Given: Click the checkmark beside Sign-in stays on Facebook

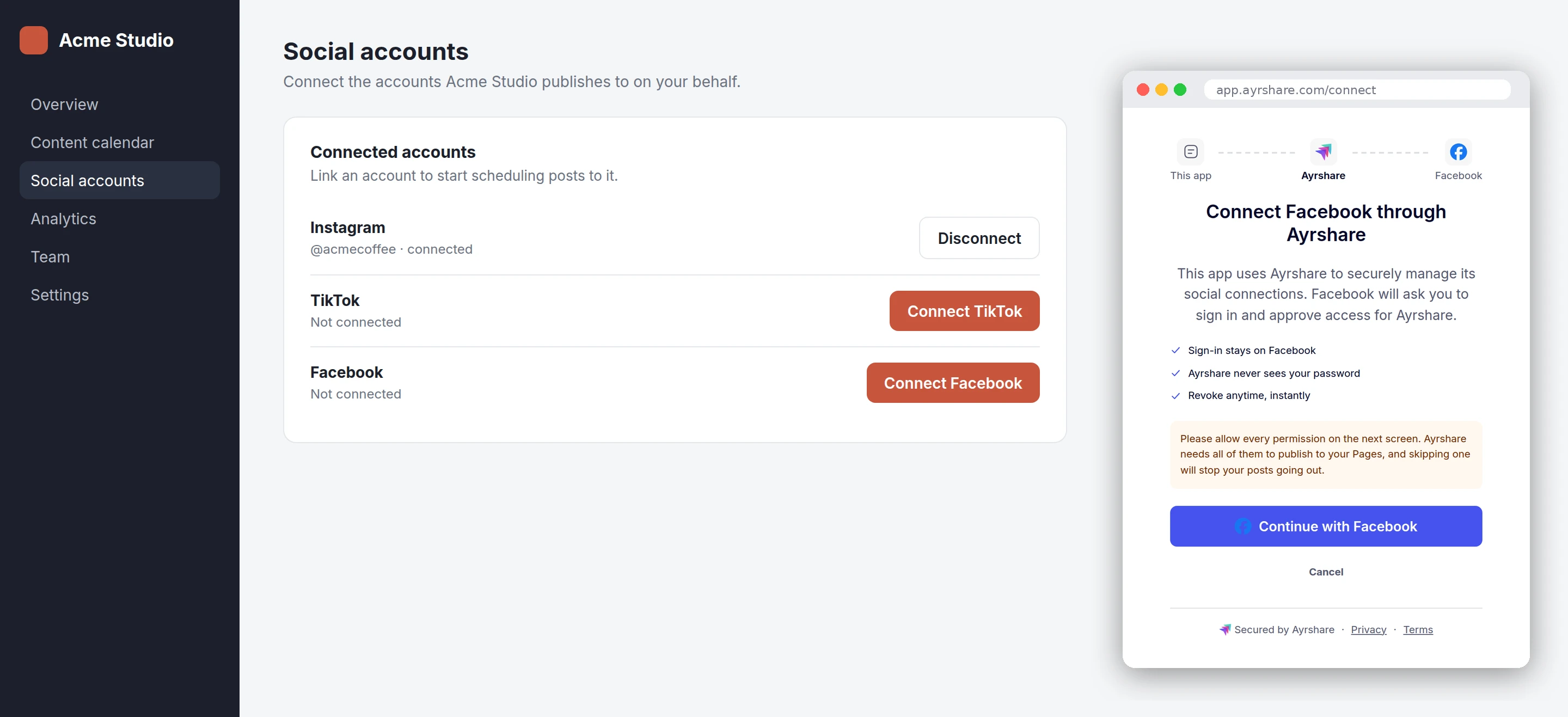Looking at the screenshot, I should [x=1175, y=351].
